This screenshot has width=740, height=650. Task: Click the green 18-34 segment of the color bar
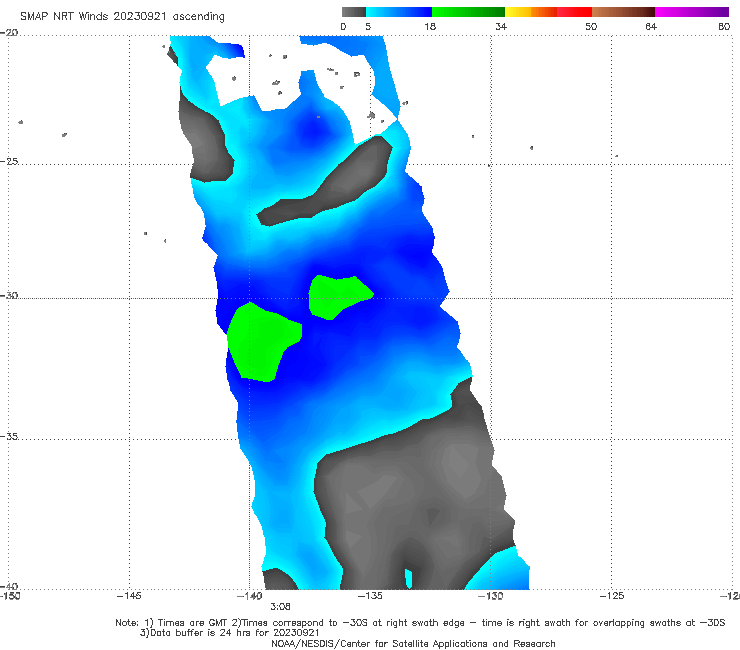(x=468, y=12)
